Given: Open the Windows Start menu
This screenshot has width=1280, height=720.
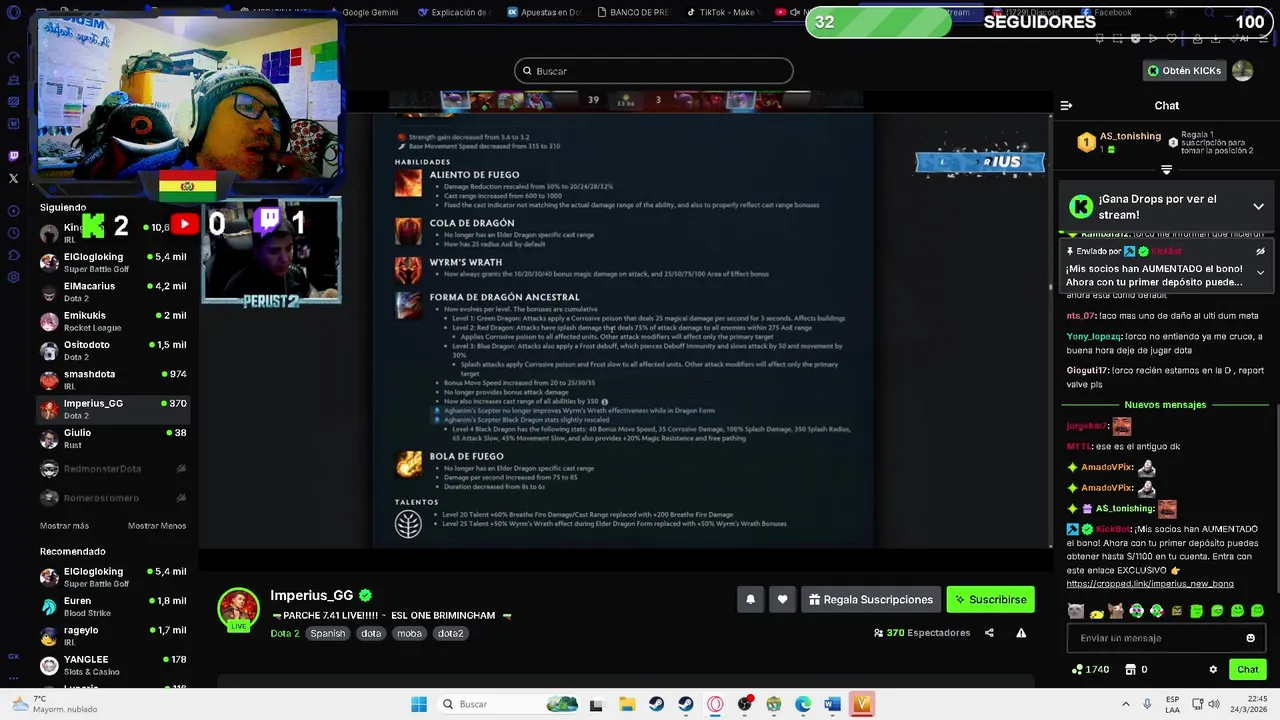Looking at the screenshot, I should 419,704.
